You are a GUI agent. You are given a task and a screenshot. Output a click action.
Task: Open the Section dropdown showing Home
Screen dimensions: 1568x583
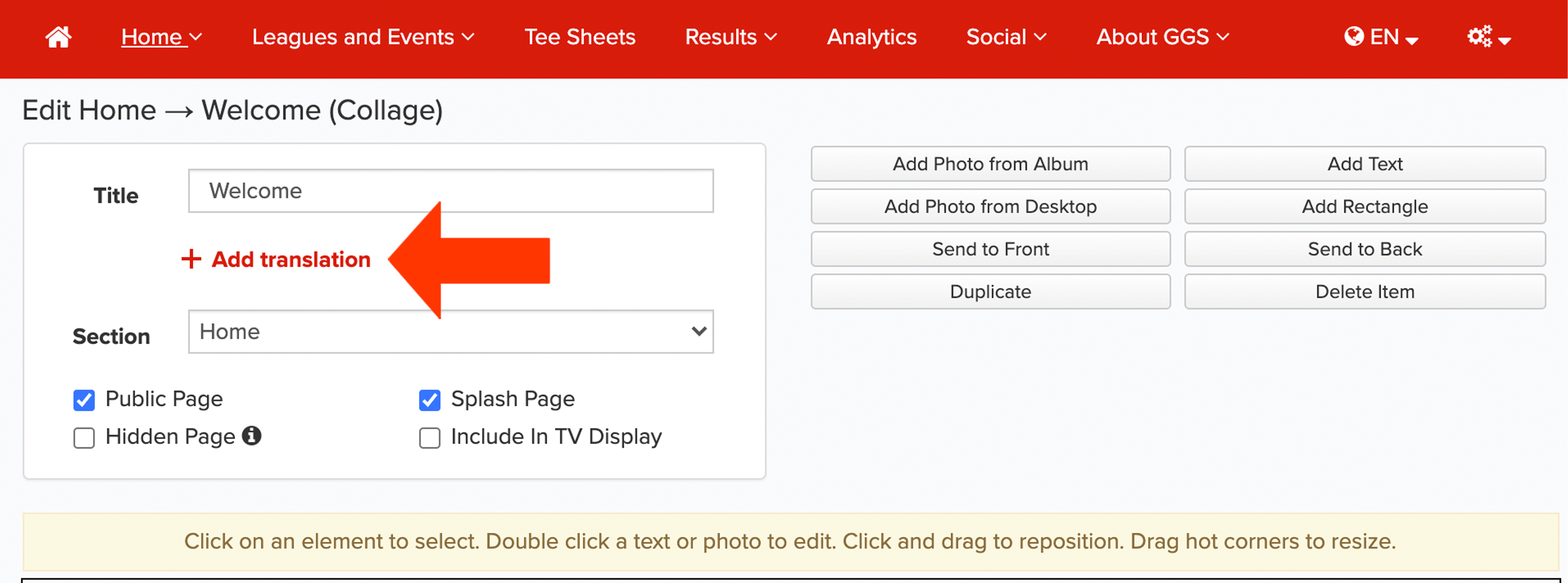coord(450,332)
